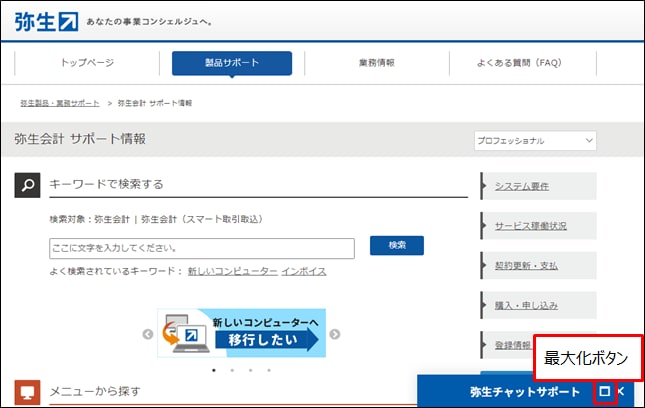This screenshot has height=408, width=645.
Task: Open the 購入・申し込み sidebar link
Action: coord(526,305)
